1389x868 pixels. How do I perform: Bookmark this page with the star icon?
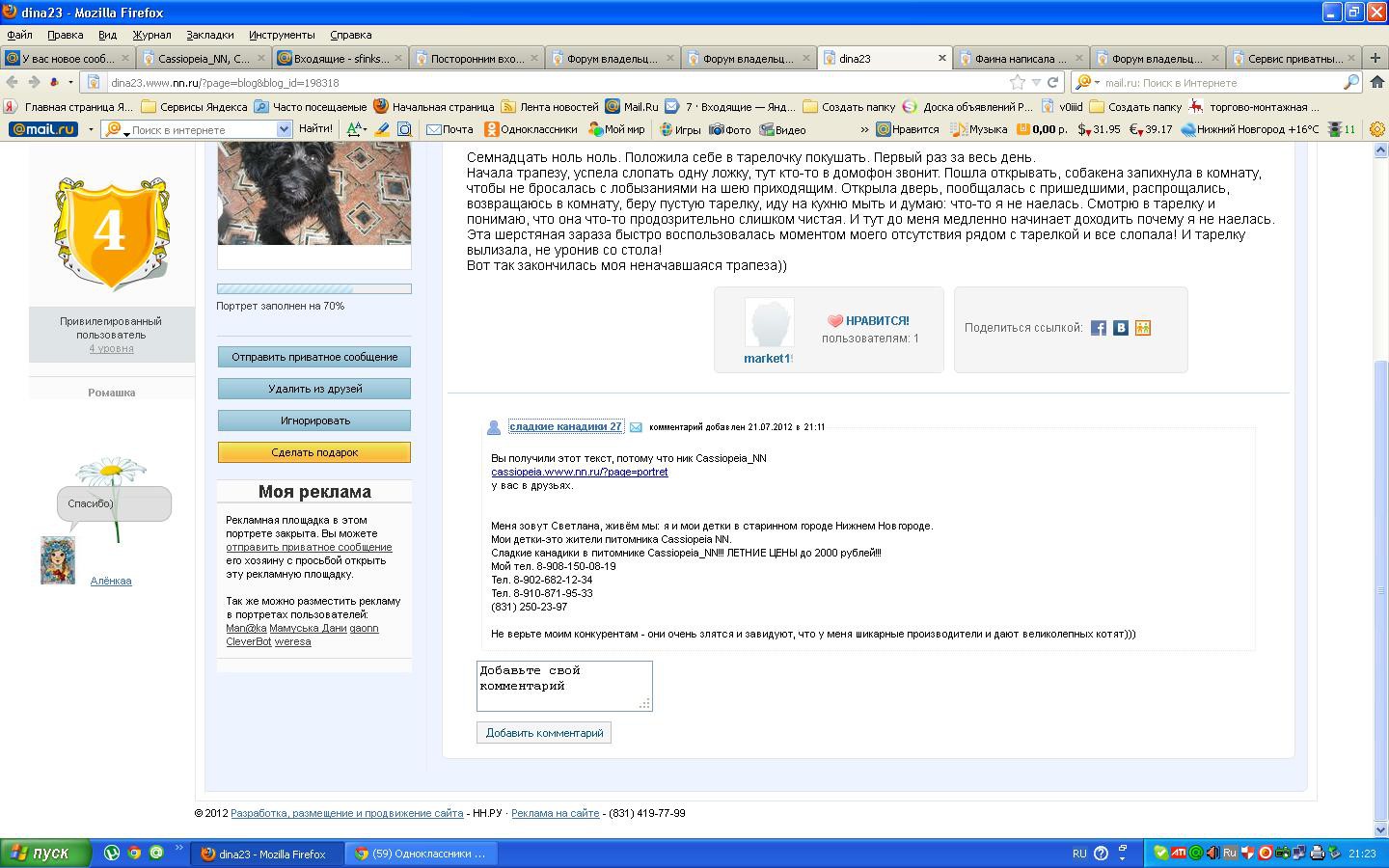[x=1018, y=83]
